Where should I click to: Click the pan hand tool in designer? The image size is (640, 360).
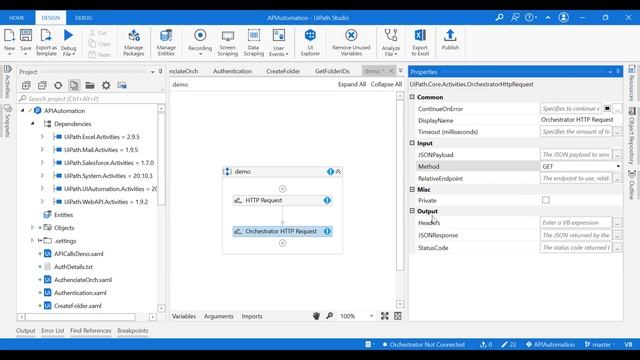[316, 316]
